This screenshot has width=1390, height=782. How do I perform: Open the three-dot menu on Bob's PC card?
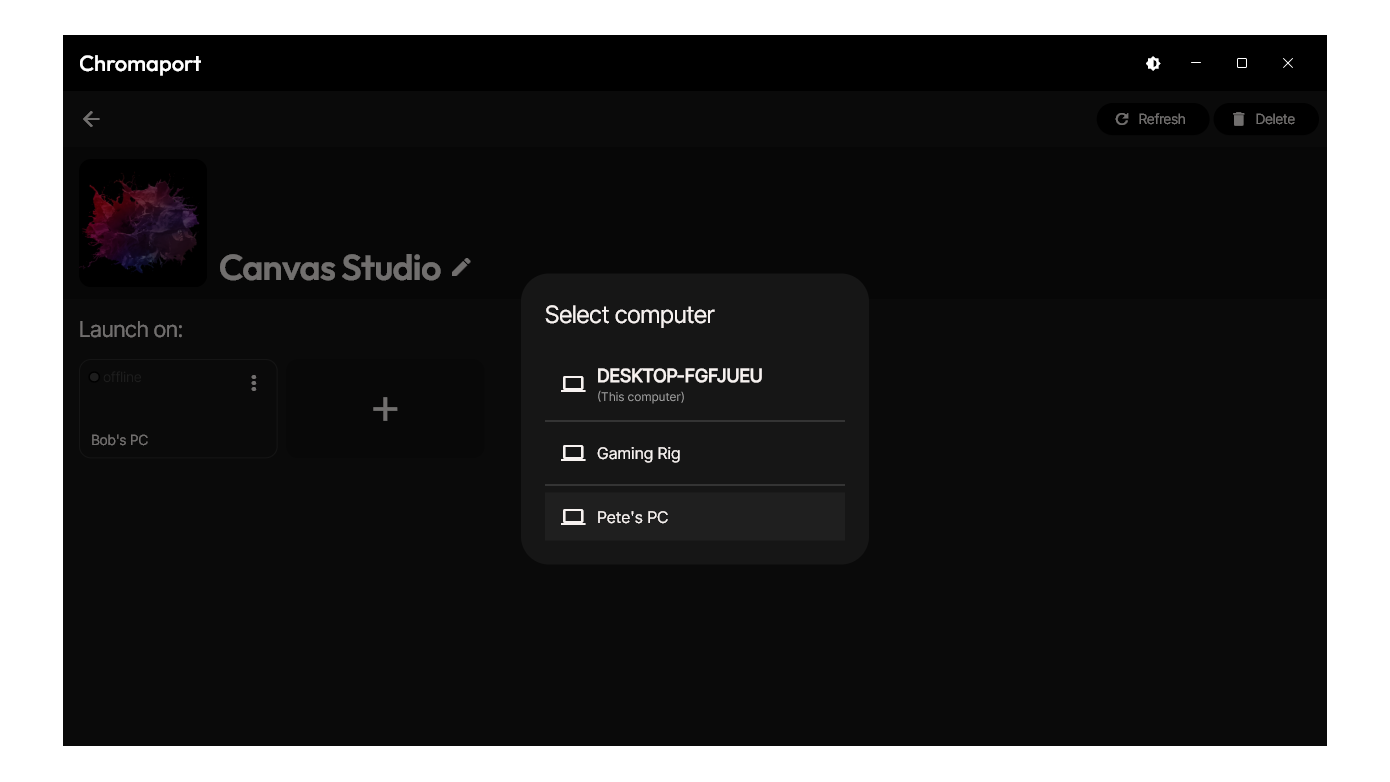254,383
